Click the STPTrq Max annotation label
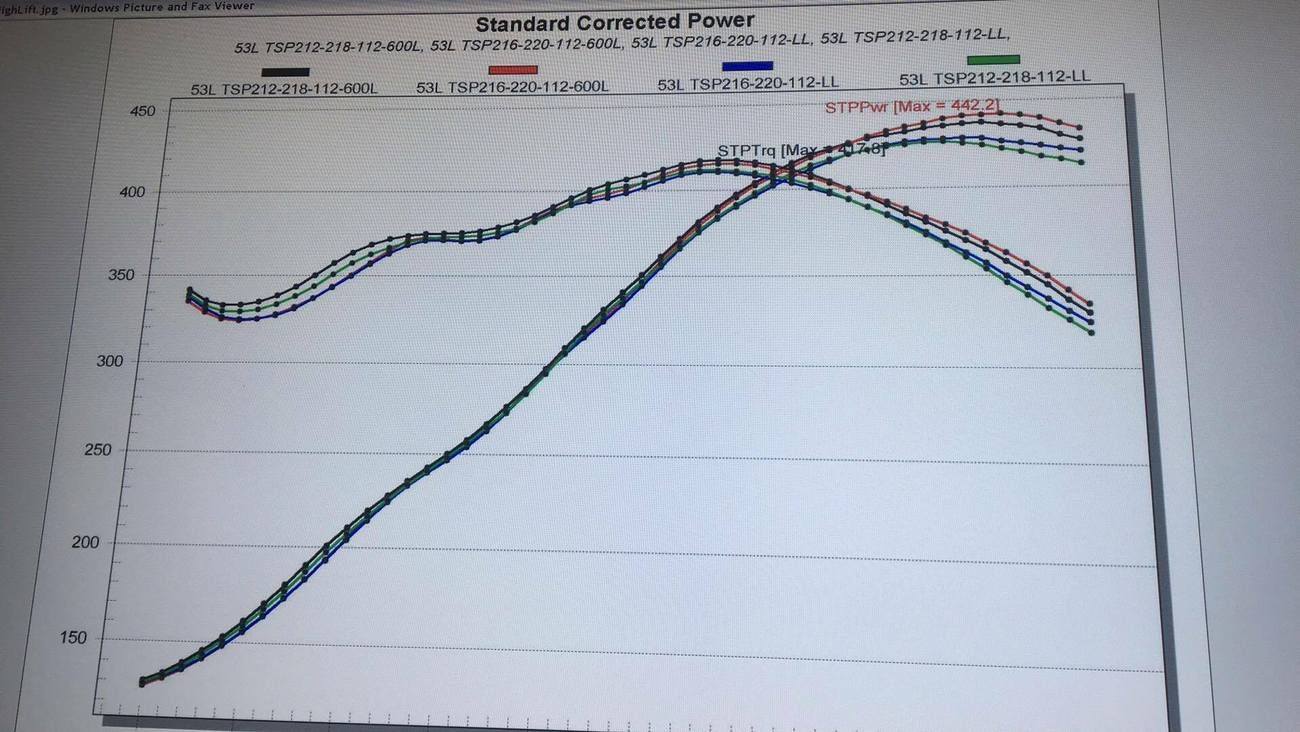Viewport: 1300px width, 732px height. tap(800, 150)
